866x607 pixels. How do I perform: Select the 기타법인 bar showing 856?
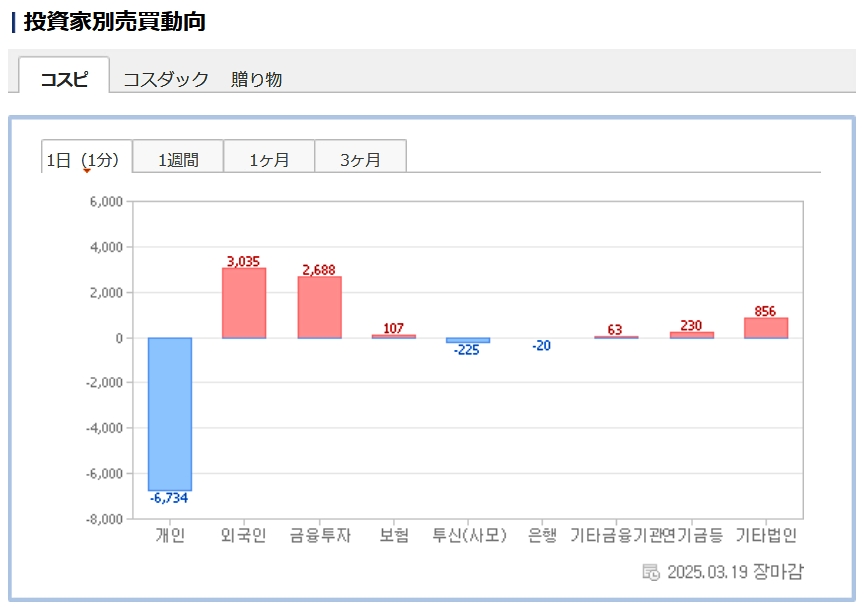coord(766,328)
